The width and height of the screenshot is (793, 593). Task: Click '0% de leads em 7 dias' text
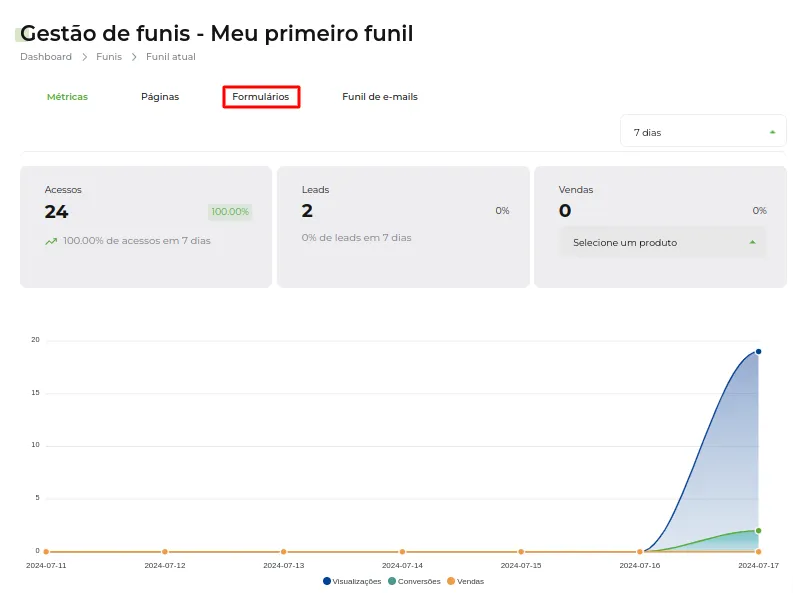pyautogui.click(x=357, y=238)
